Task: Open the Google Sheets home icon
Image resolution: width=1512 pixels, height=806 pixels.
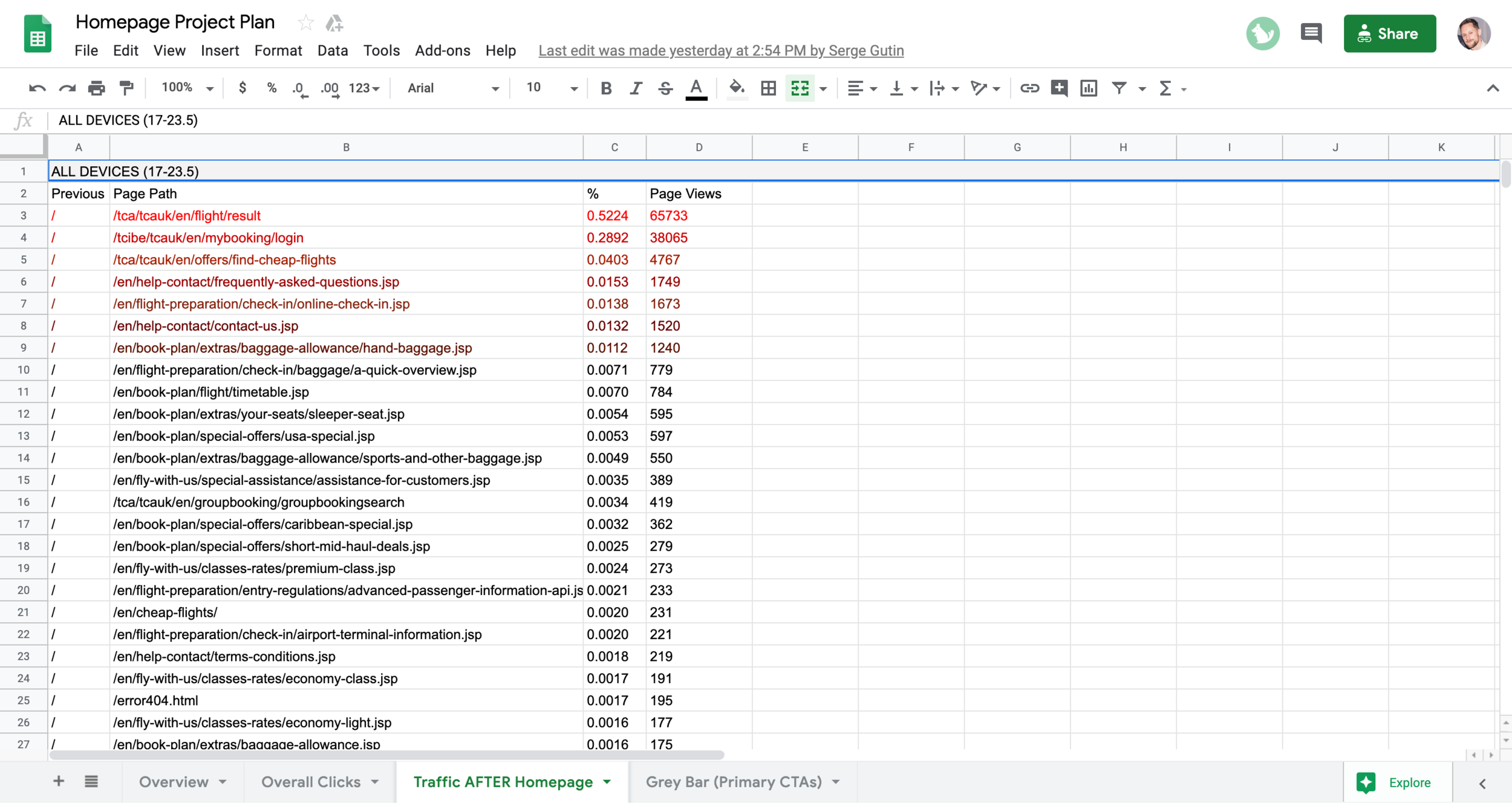Action: point(37,34)
